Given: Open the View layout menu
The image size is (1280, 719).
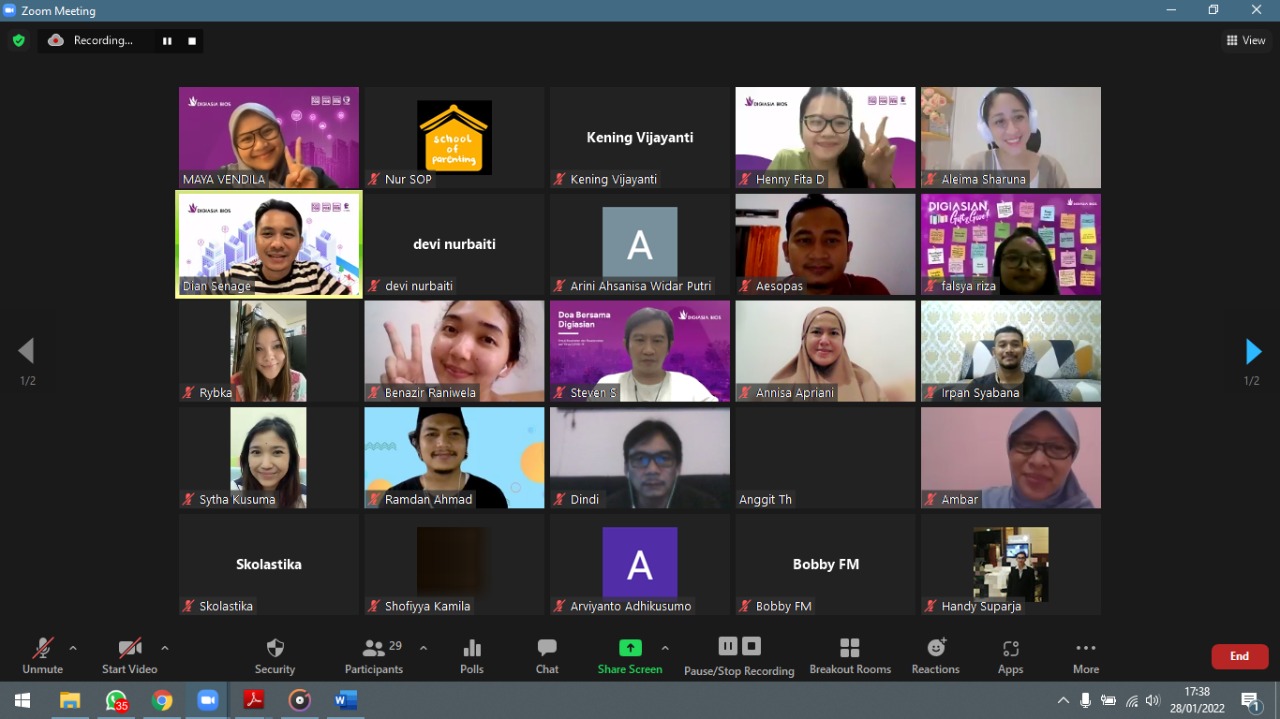Looking at the screenshot, I should pyautogui.click(x=1246, y=41).
